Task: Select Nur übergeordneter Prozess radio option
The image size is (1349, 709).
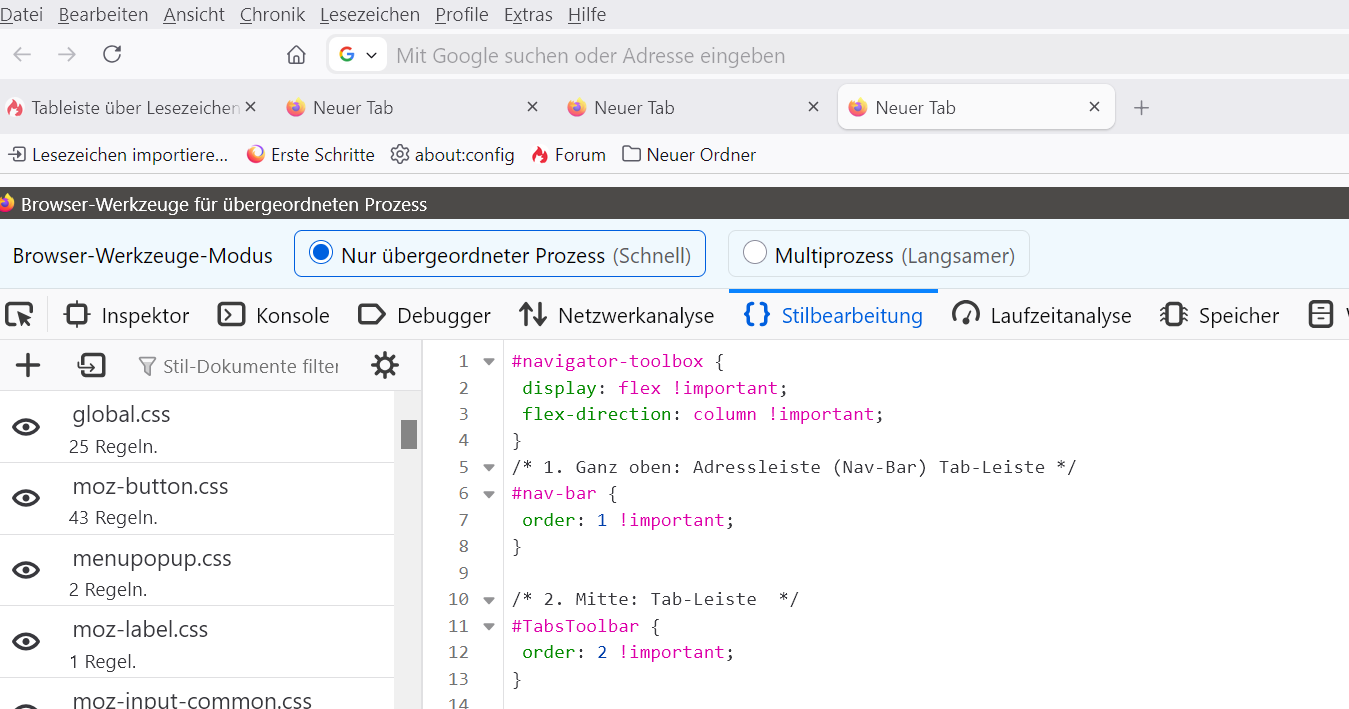Action: click(x=321, y=254)
